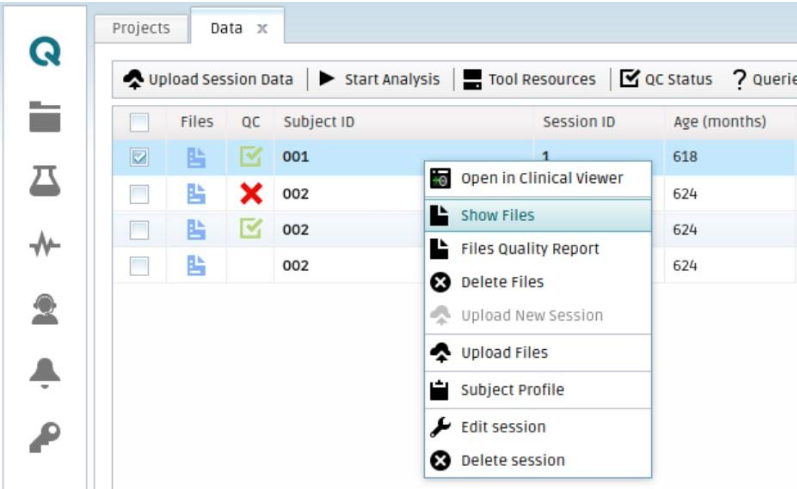Screen dimensions: 797x489
Task: Select Delete session menu entry
Action: point(512,460)
